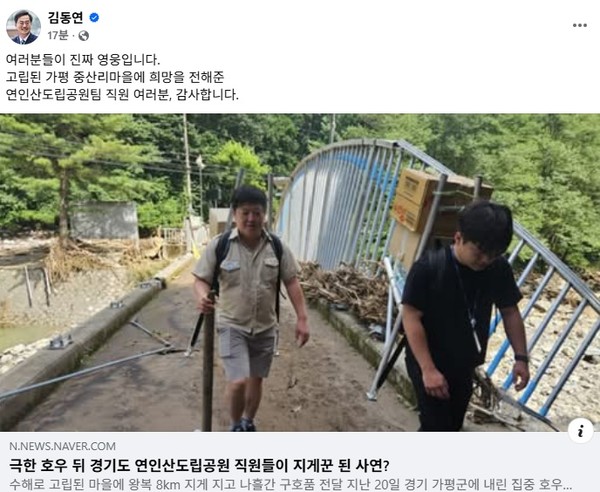Screen dimensions: 600x492
Task: Click the post line 여러분들이 진짜 영웅입니다
Action: tap(83, 60)
